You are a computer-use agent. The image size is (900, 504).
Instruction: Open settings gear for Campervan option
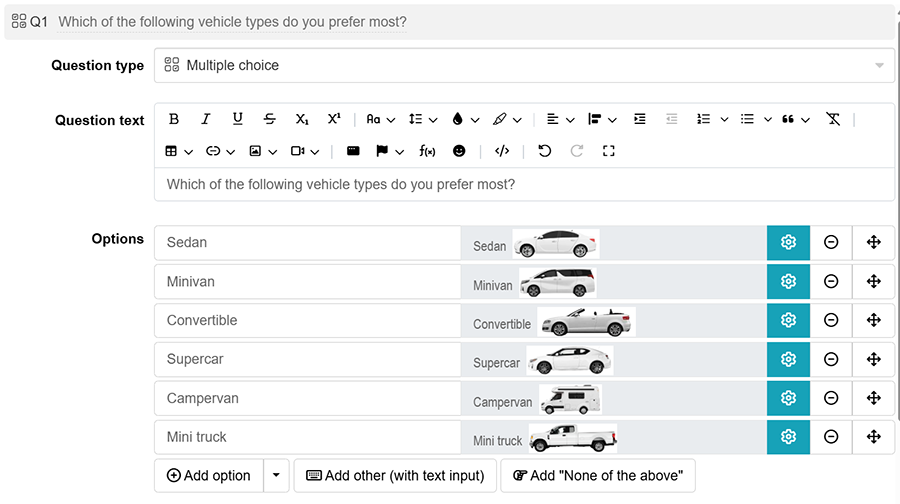pyautogui.click(x=788, y=398)
